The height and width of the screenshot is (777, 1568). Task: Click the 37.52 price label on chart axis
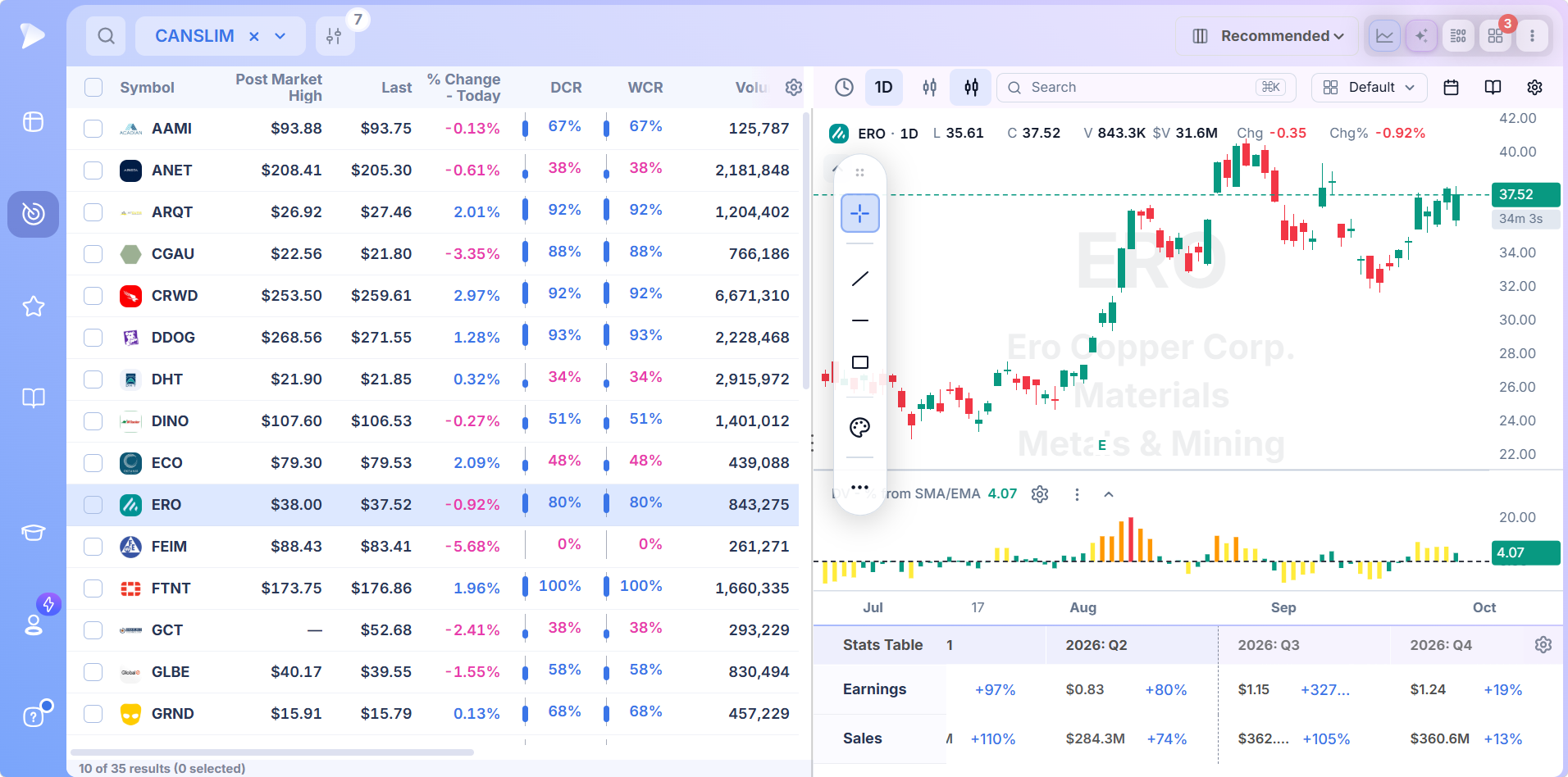[1525, 194]
